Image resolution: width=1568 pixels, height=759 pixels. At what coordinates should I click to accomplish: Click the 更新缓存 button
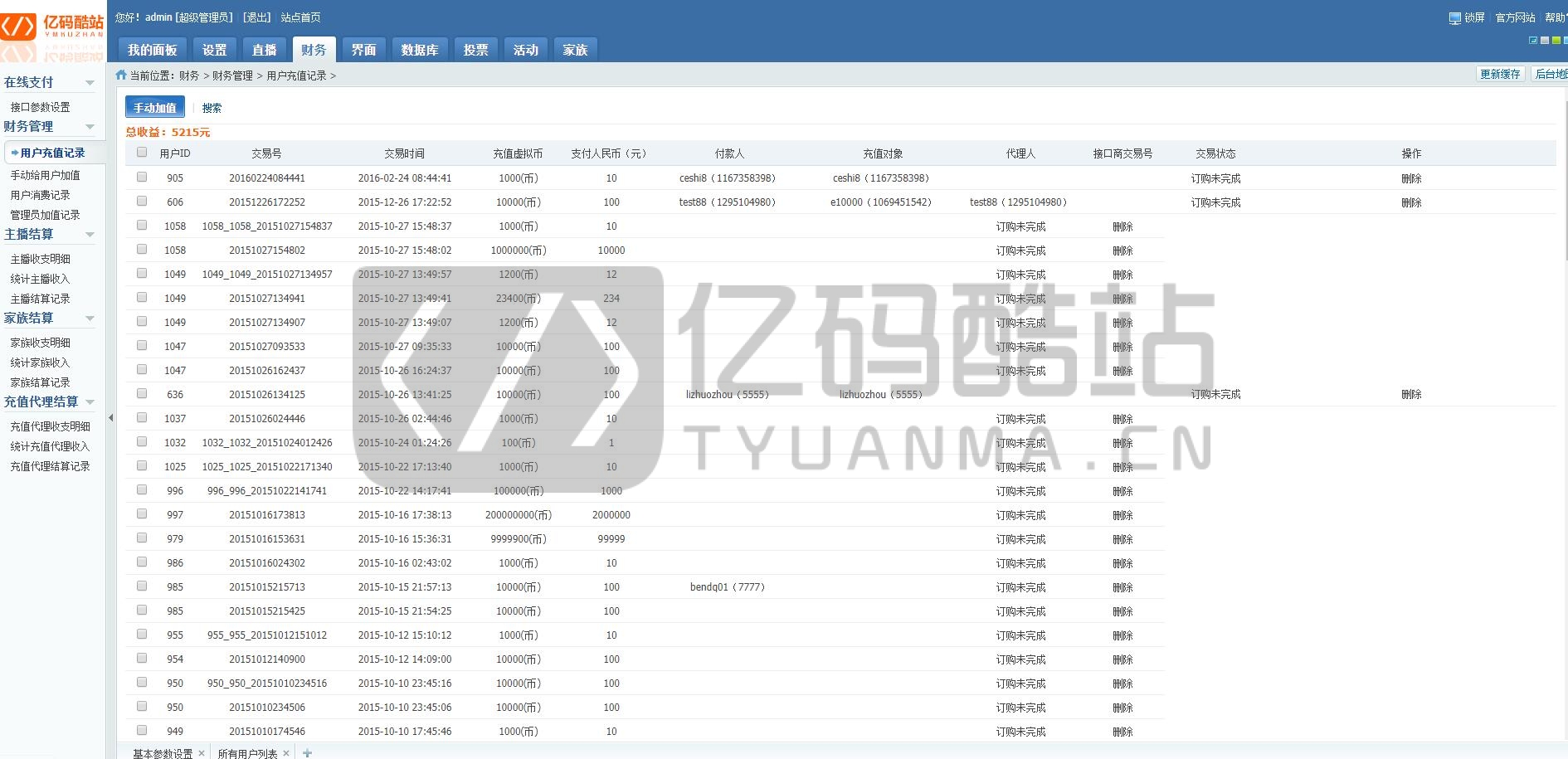pyautogui.click(x=1499, y=74)
